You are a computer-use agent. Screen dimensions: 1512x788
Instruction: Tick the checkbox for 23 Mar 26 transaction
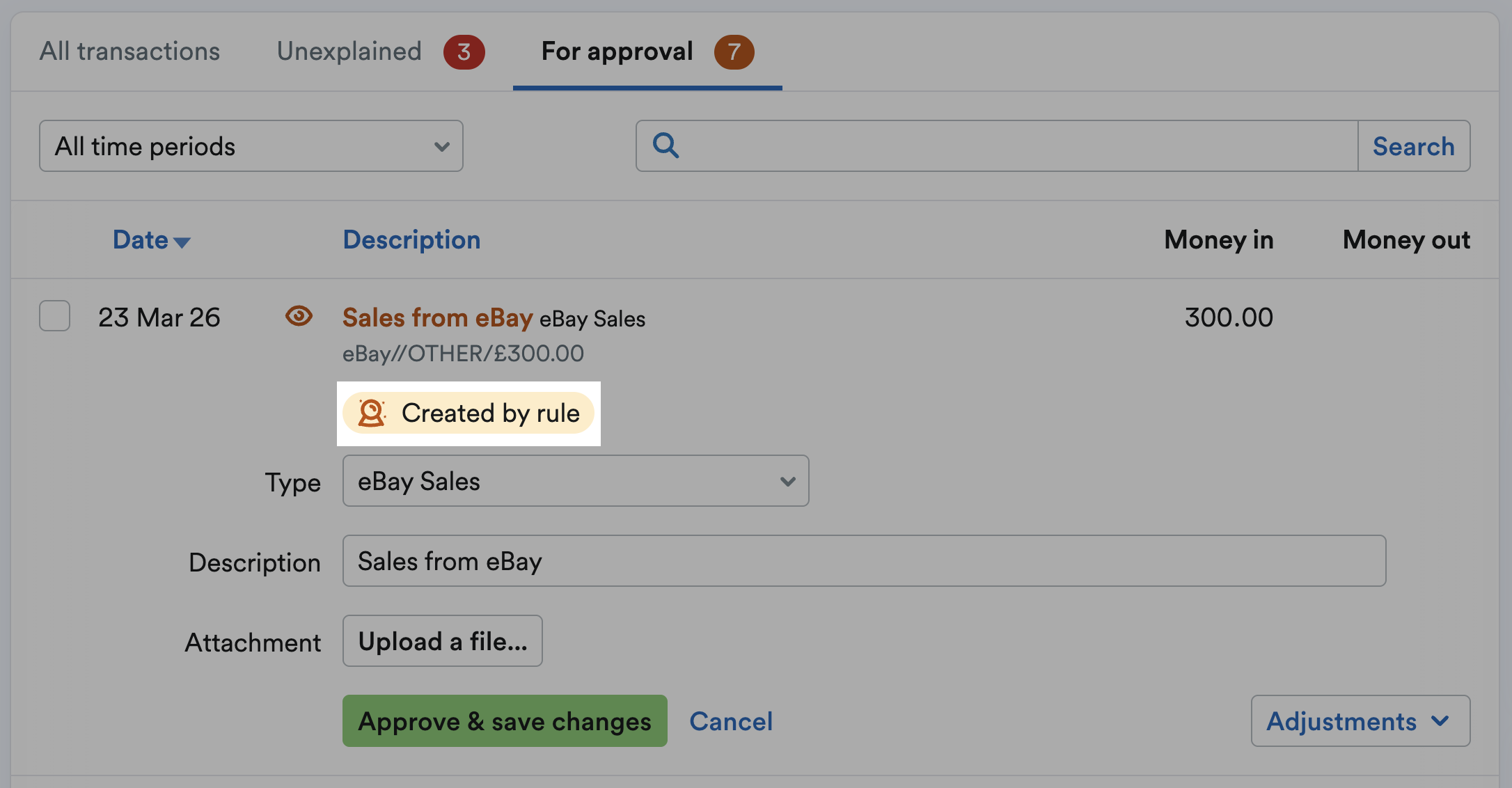[54, 316]
